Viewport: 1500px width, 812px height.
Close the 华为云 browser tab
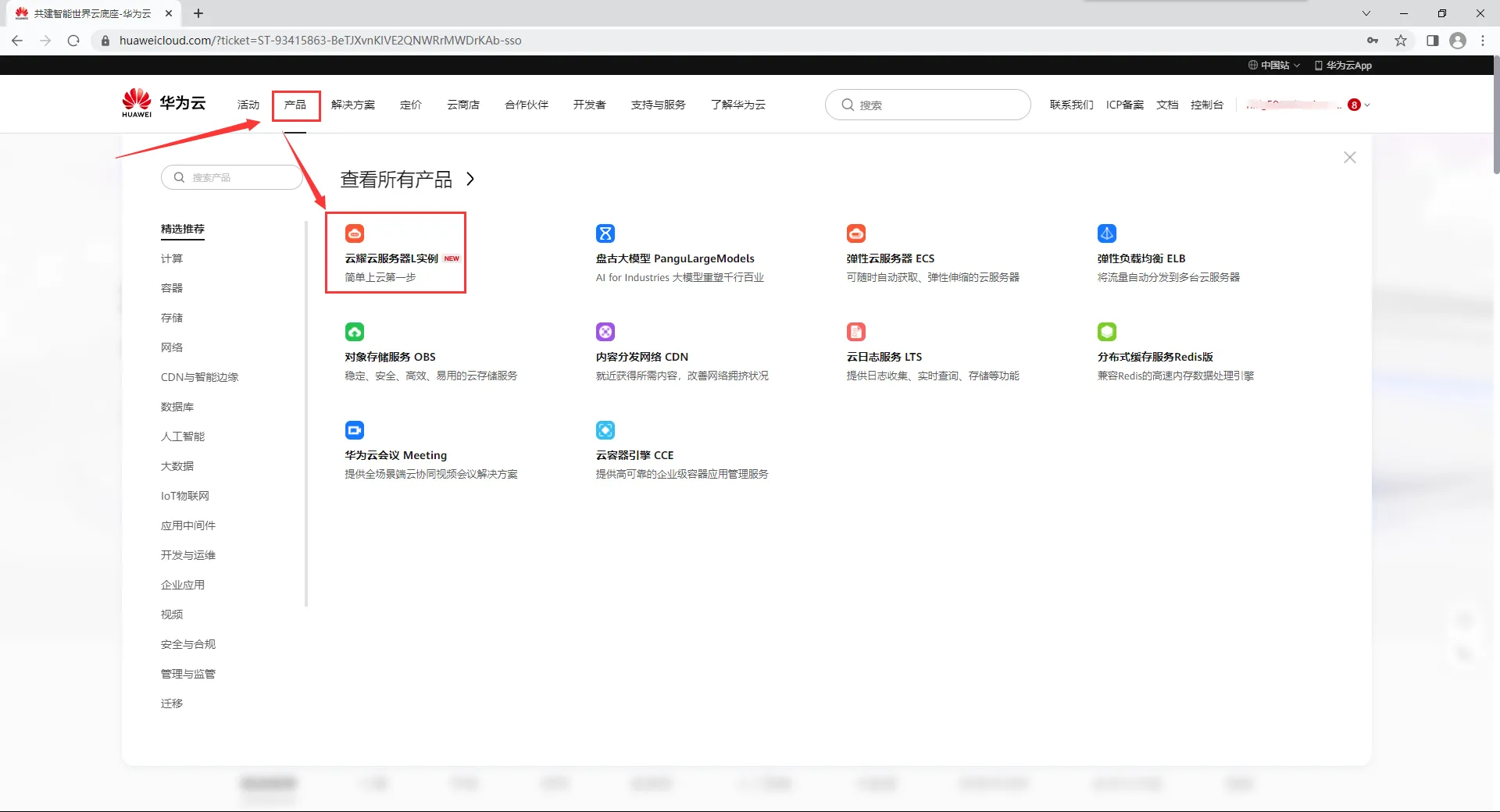click(169, 13)
